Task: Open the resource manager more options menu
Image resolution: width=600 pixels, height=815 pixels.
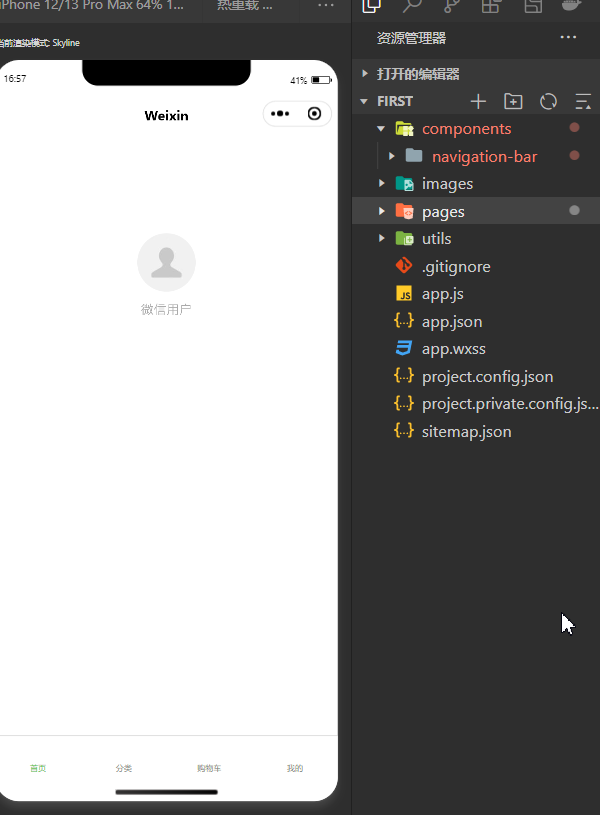Action: tap(568, 37)
